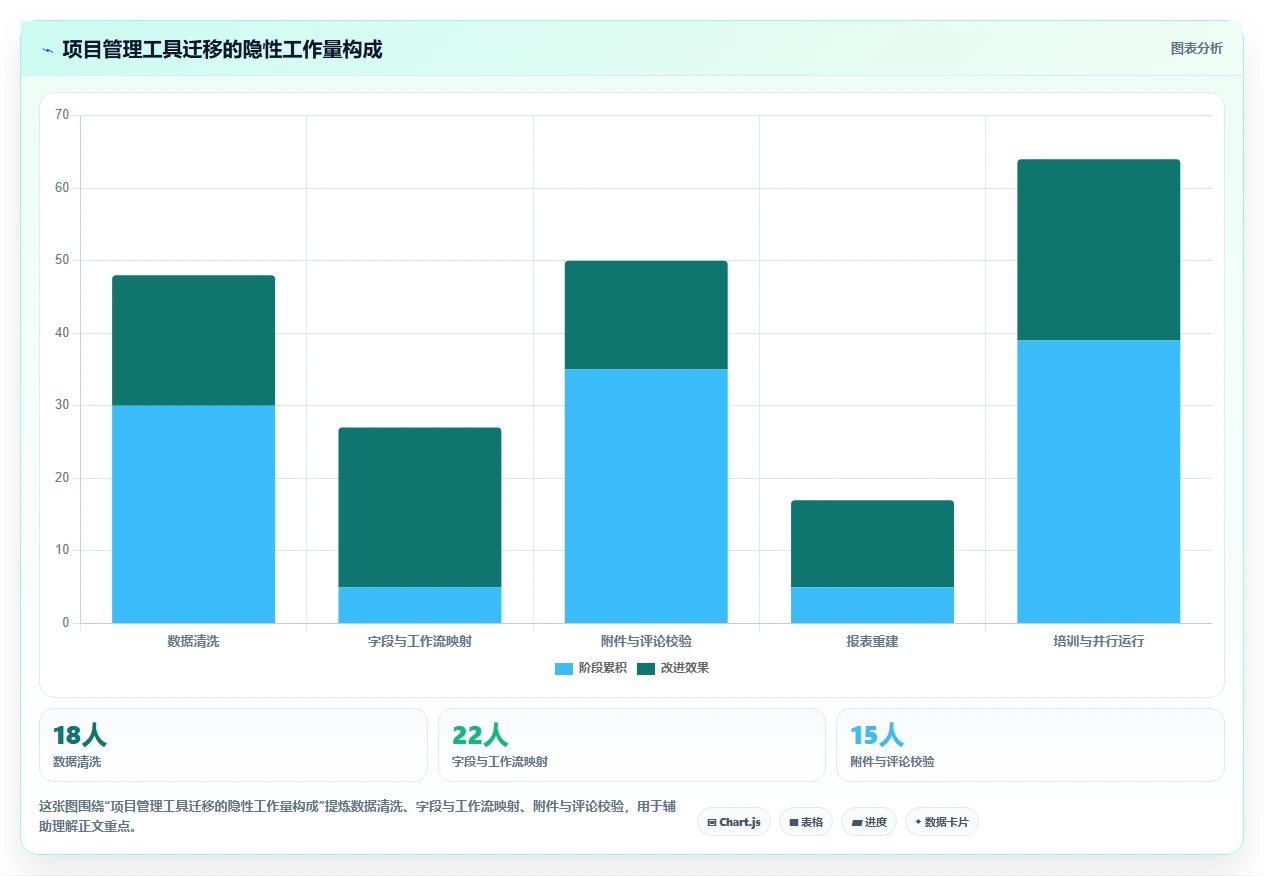The image size is (1264, 876).
Task: Select the 进度 tag chip
Action: click(869, 822)
